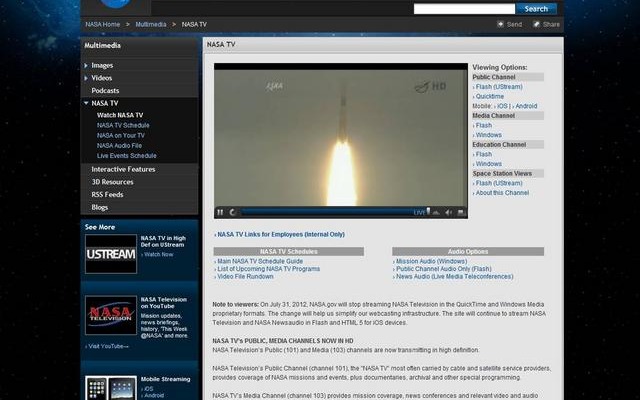Open Blogs in the sidebar

click(100, 207)
